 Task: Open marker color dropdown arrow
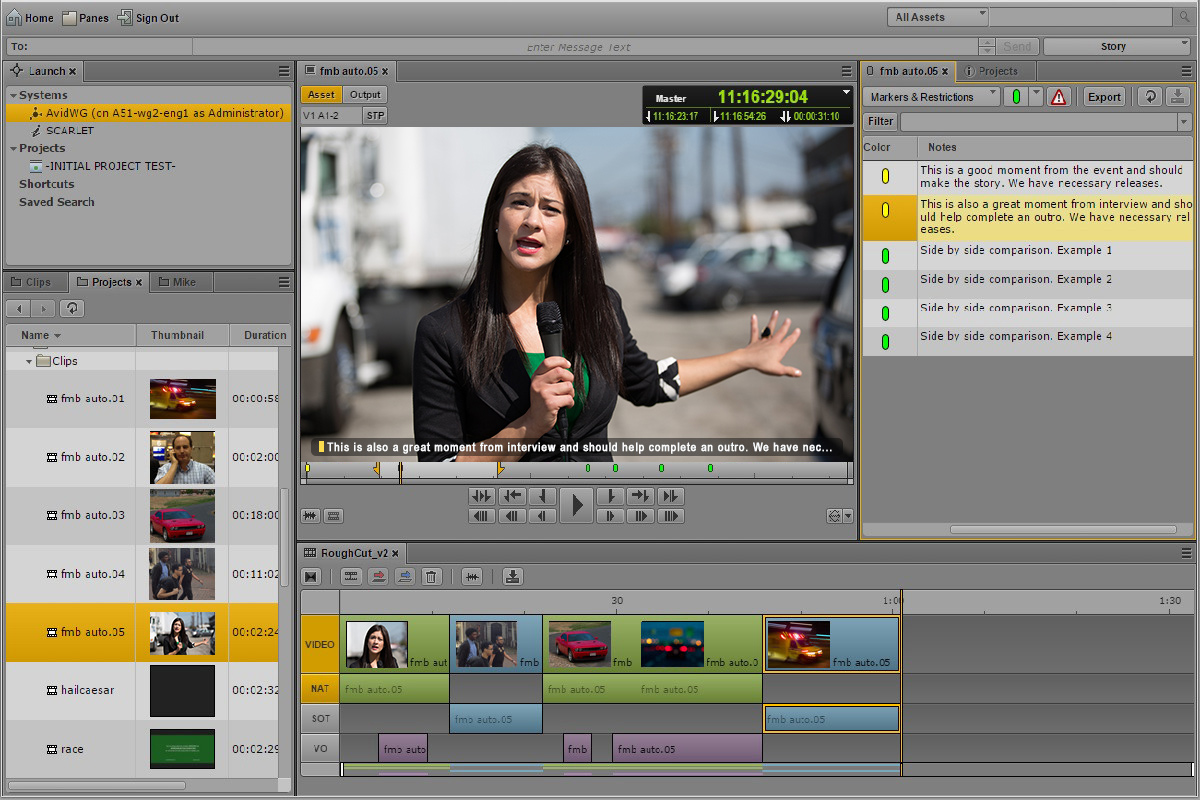(1036, 97)
